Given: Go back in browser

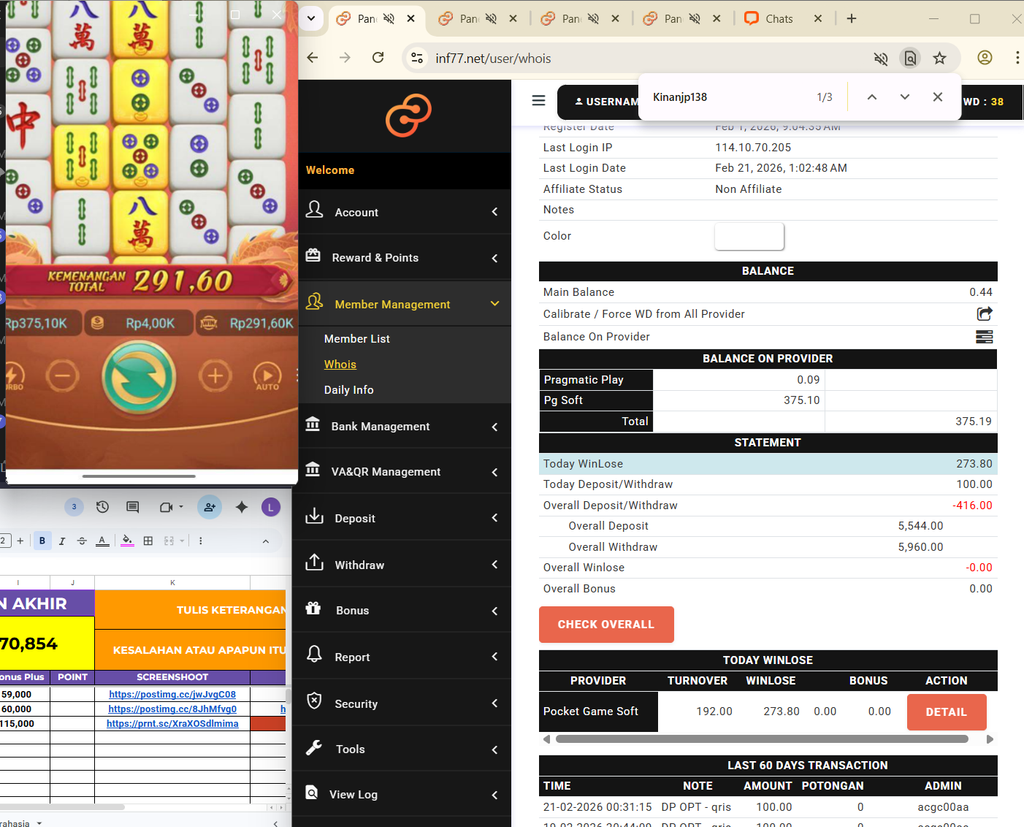Looking at the screenshot, I should (313, 58).
